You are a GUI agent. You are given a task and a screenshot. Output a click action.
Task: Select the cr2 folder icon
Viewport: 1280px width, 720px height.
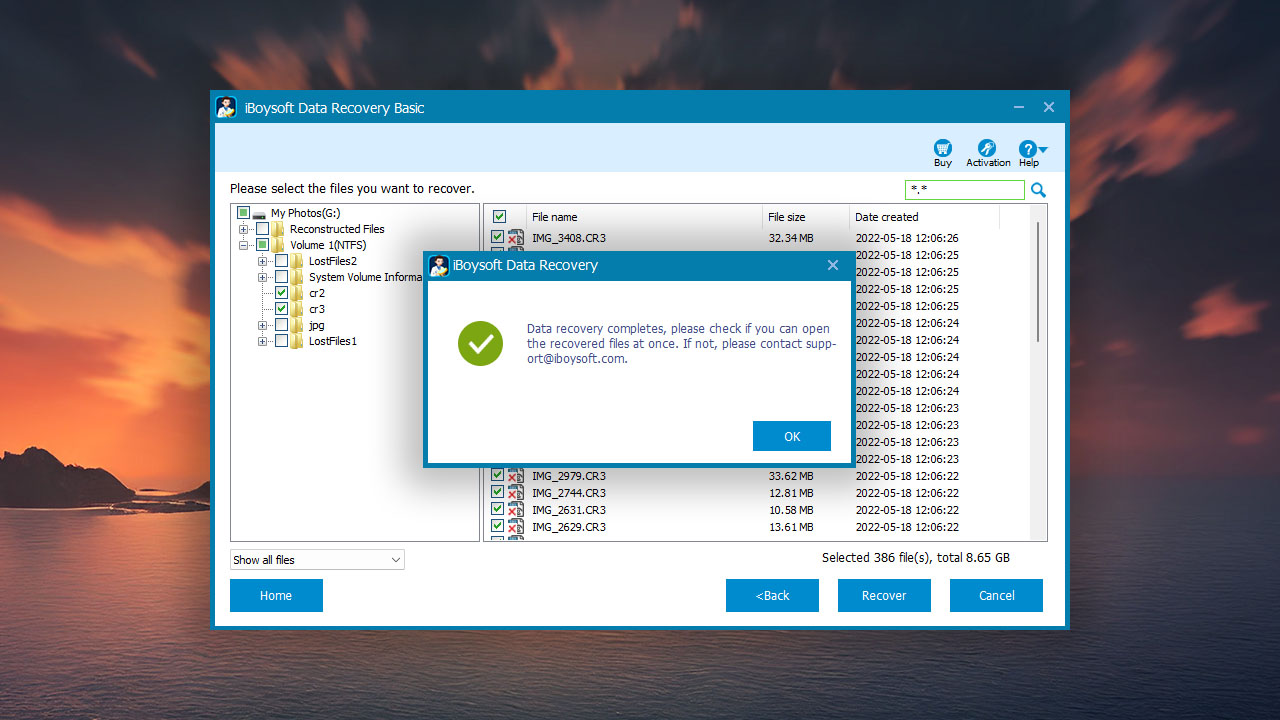pos(297,293)
